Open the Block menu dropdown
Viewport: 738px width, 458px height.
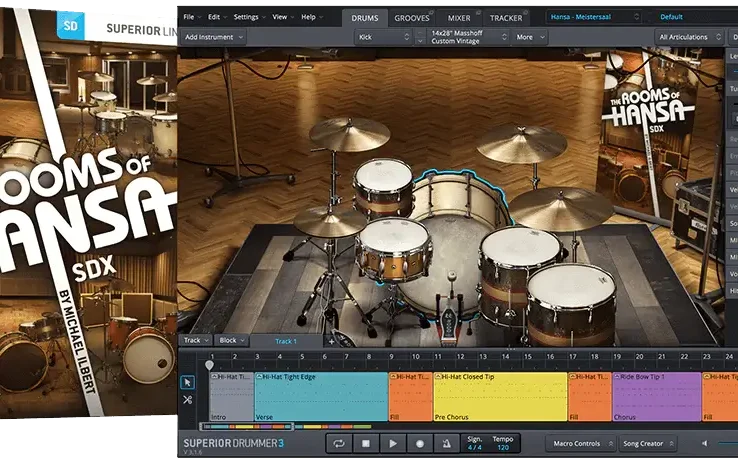(231, 340)
